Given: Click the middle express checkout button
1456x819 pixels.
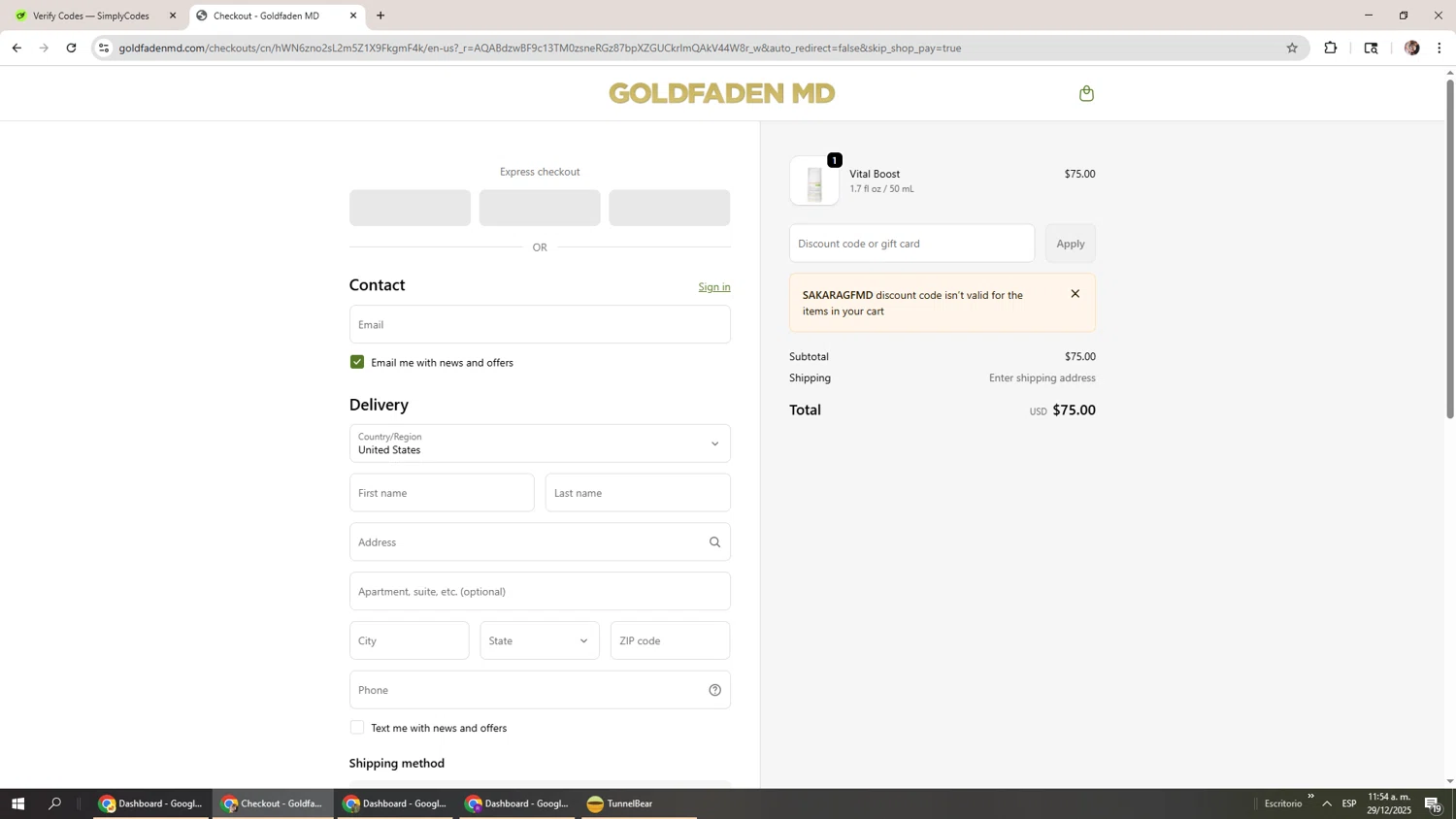Looking at the screenshot, I should 540,208.
